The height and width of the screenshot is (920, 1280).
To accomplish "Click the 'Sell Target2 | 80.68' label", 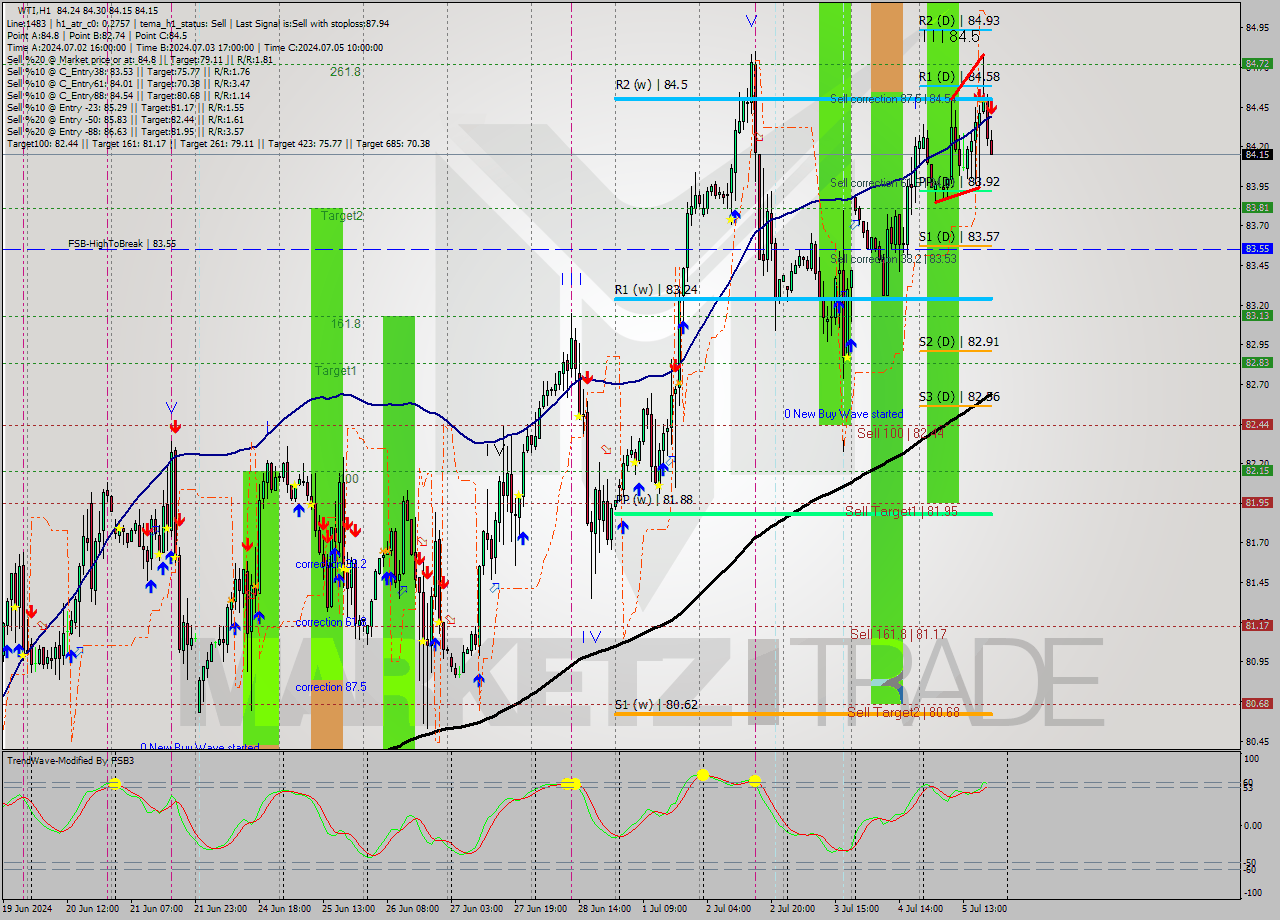I will (x=903, y=713).
